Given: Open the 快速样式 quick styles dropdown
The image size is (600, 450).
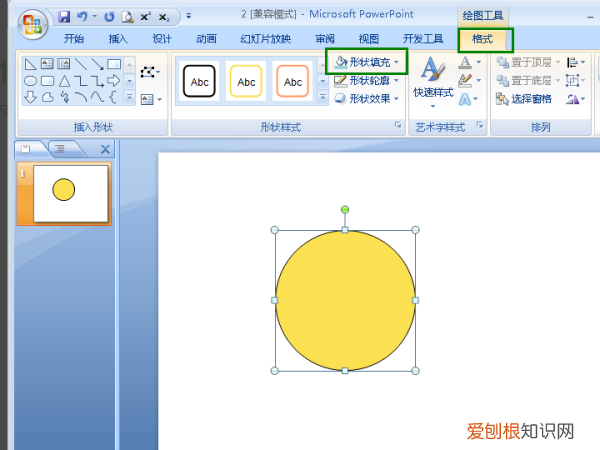Looking at the screenshot, I should click(433, 92).
